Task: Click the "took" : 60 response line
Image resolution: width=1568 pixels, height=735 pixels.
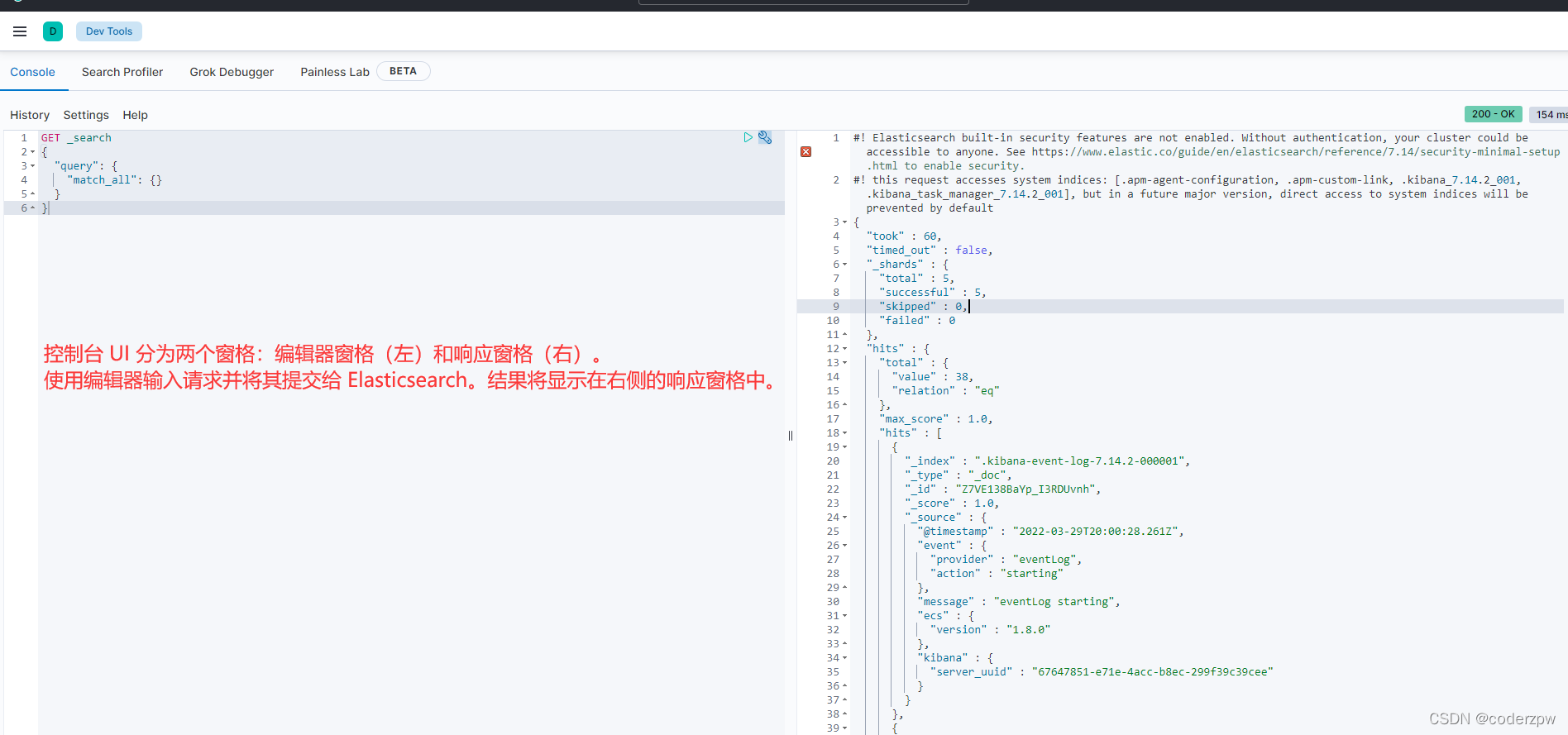Action: pos(904,236)
